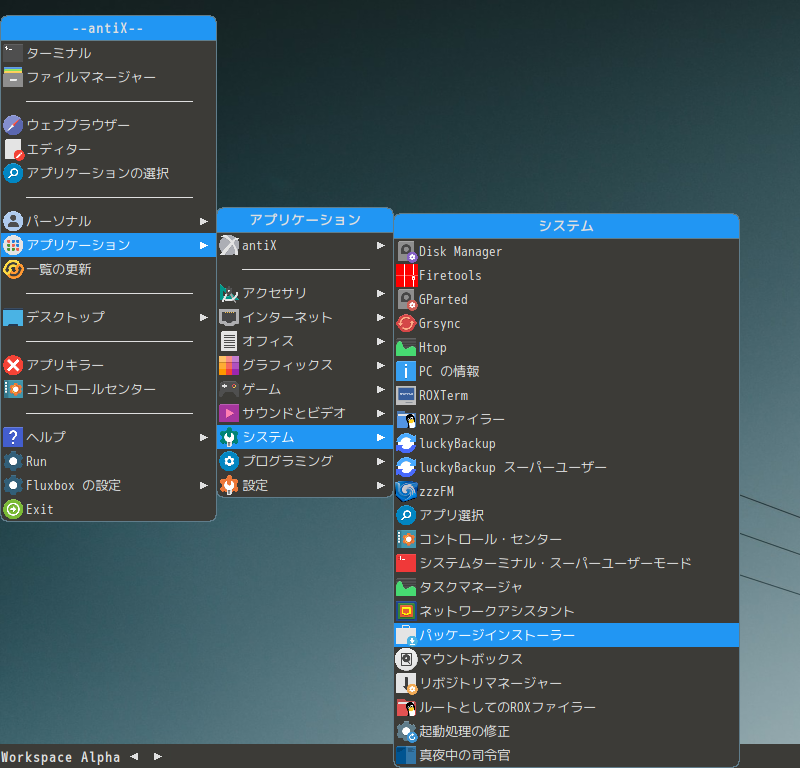Launch ルートとしてのROXファイラー entry

pos(566,707)
